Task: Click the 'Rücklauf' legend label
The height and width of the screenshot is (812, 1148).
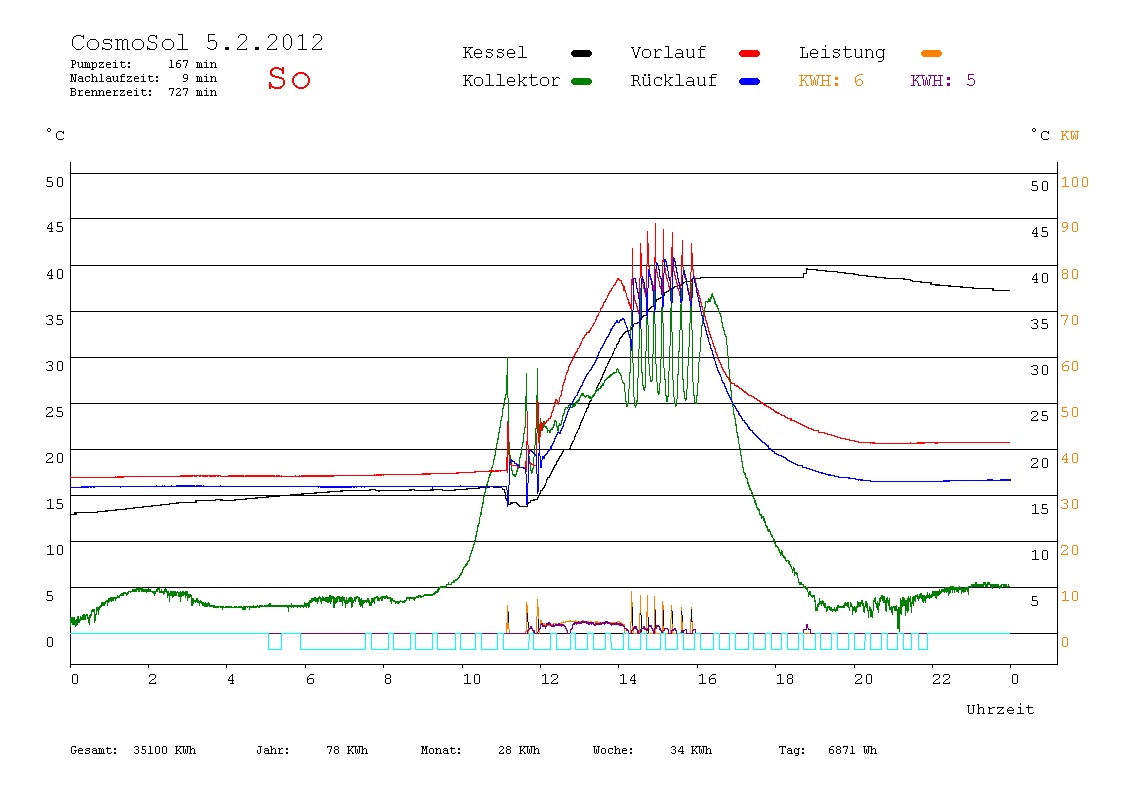Action: (x=674, y=81)
